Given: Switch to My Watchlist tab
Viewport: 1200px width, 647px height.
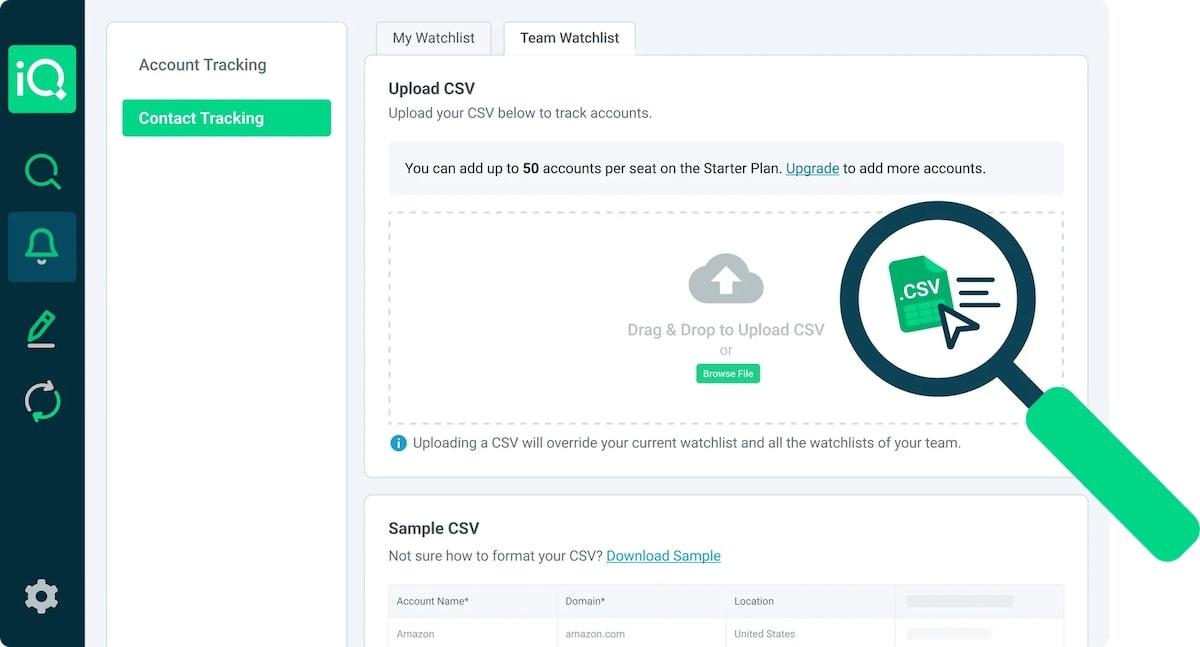Looking at the screenshot, I should pos(433,38).
